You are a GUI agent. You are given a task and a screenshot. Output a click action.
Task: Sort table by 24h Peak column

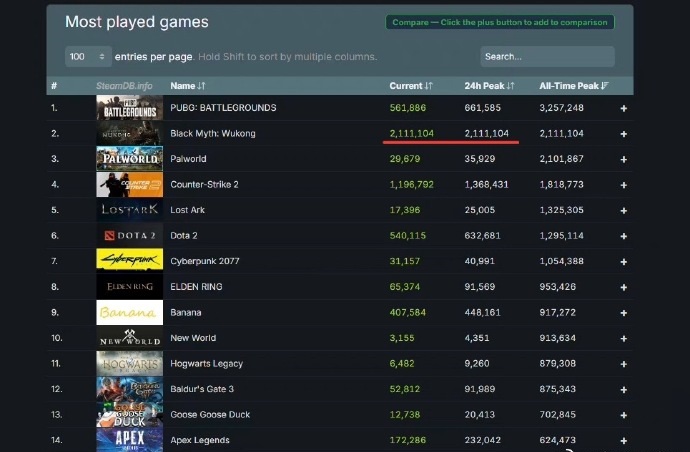tap(489, 86)
